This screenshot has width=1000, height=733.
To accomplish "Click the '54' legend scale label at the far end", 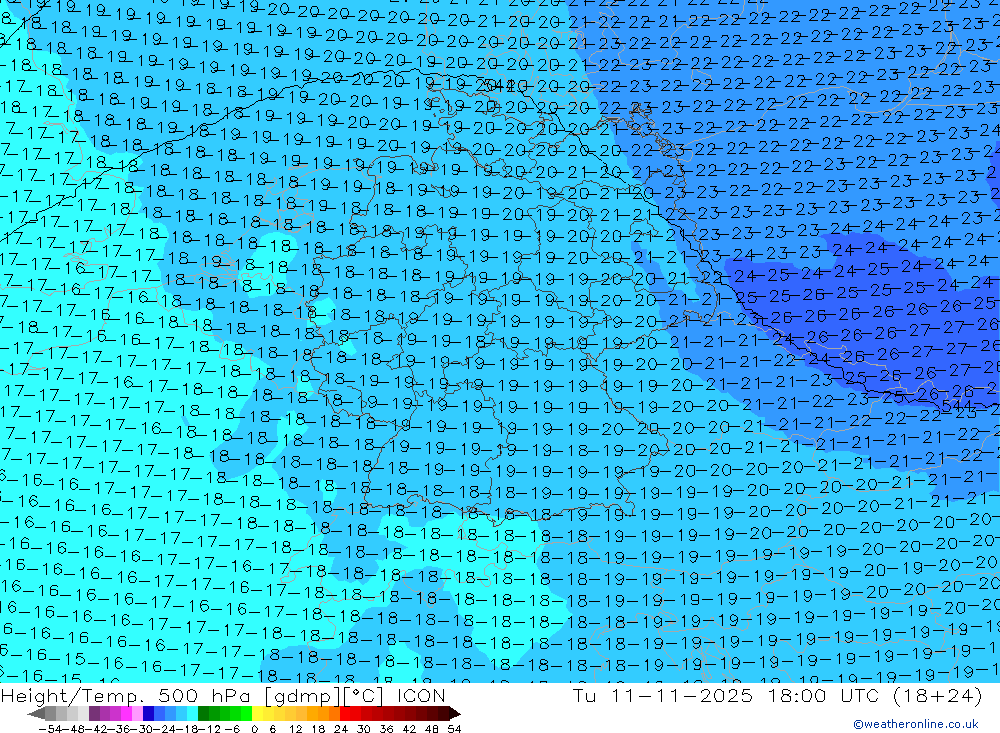I will point(454,728).
